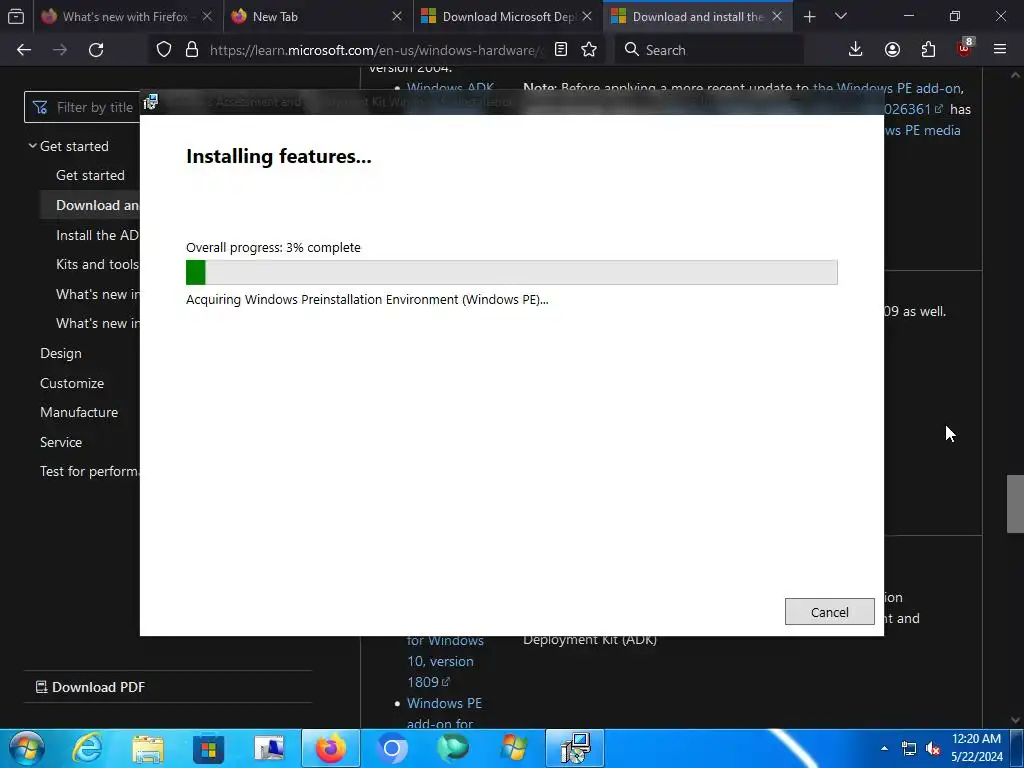Go back in Firefox history

pyautogui.click(x=24, y=50)
